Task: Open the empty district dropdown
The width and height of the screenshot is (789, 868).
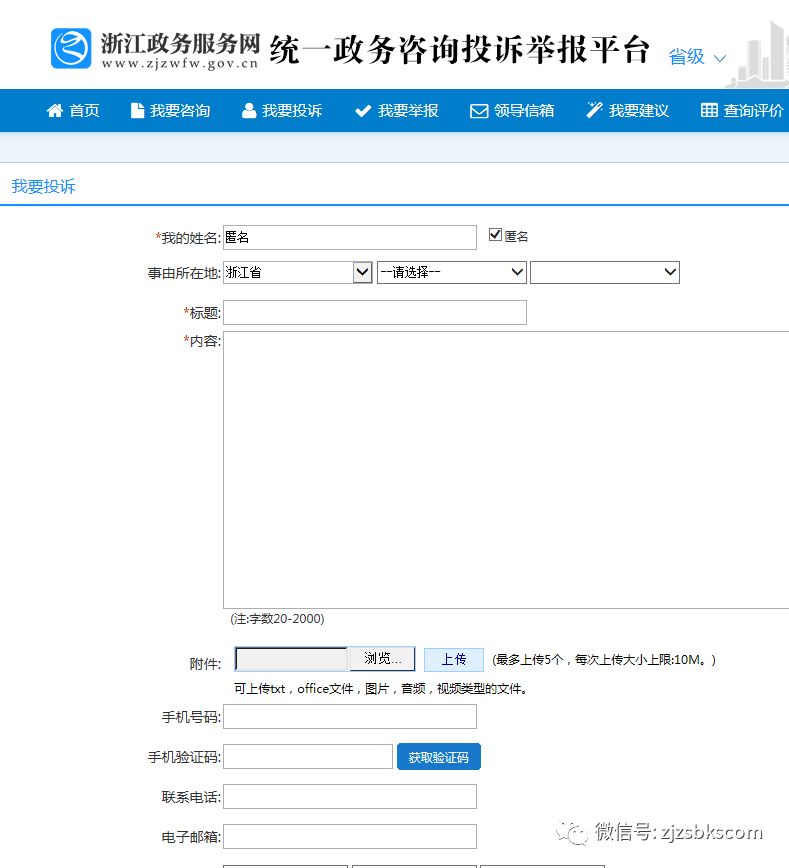Action: (605, 272)
